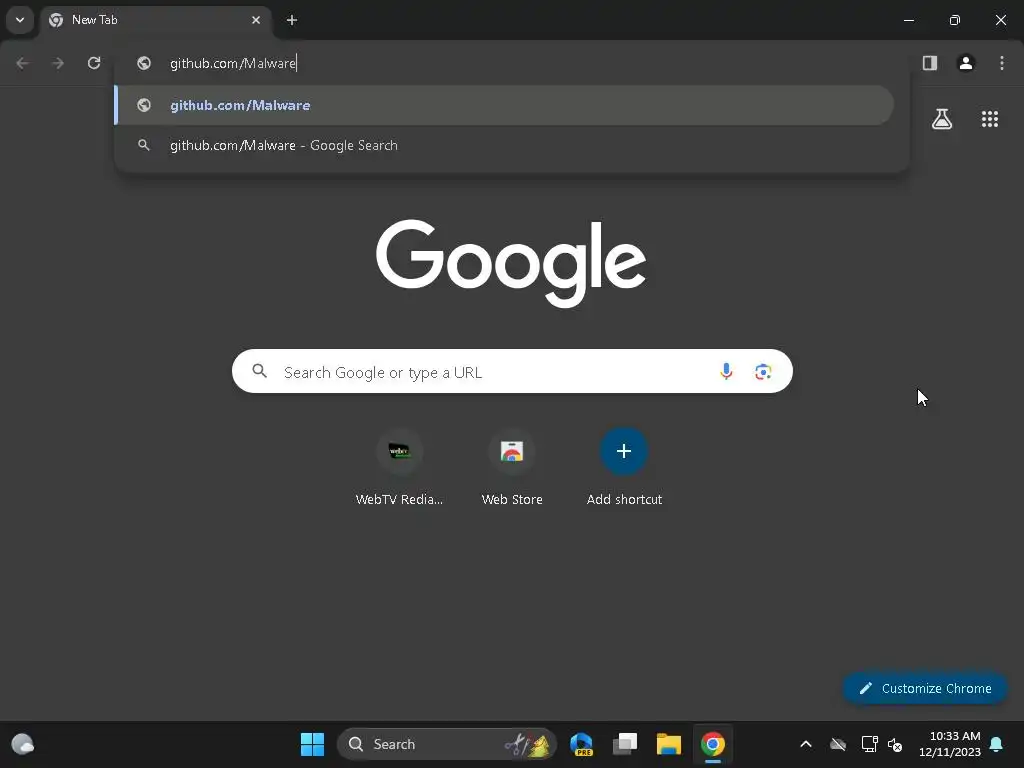Click the taskbar Search box
Viewport: 1024px width, 768px height.
point(447,744)
